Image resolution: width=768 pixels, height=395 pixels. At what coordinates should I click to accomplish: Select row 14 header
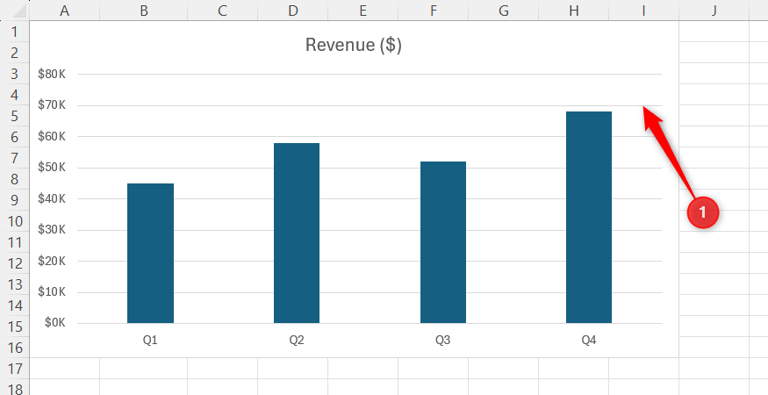pos(15,305)
